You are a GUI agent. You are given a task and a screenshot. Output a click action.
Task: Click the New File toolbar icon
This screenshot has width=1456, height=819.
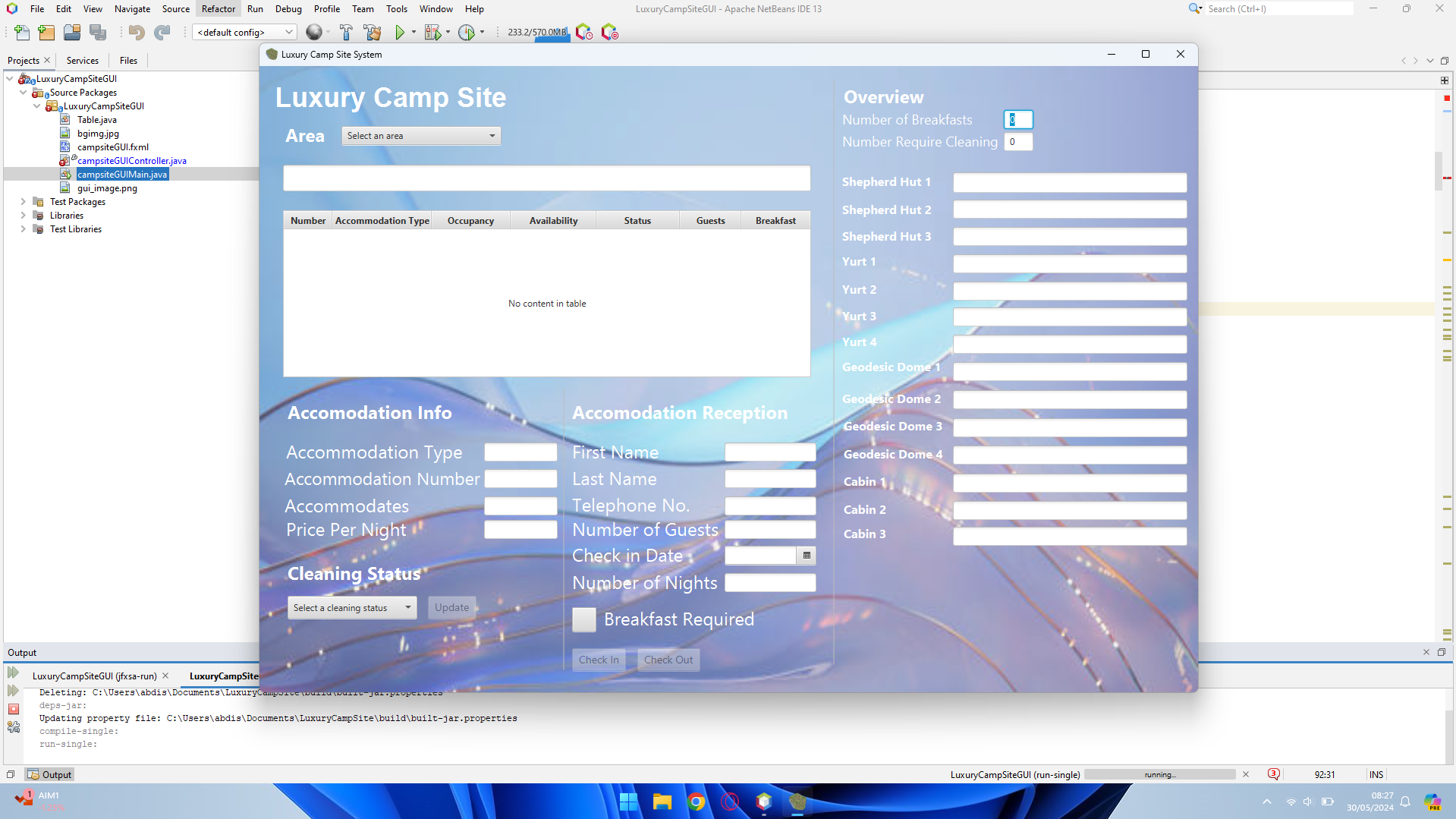pos(22,32)
